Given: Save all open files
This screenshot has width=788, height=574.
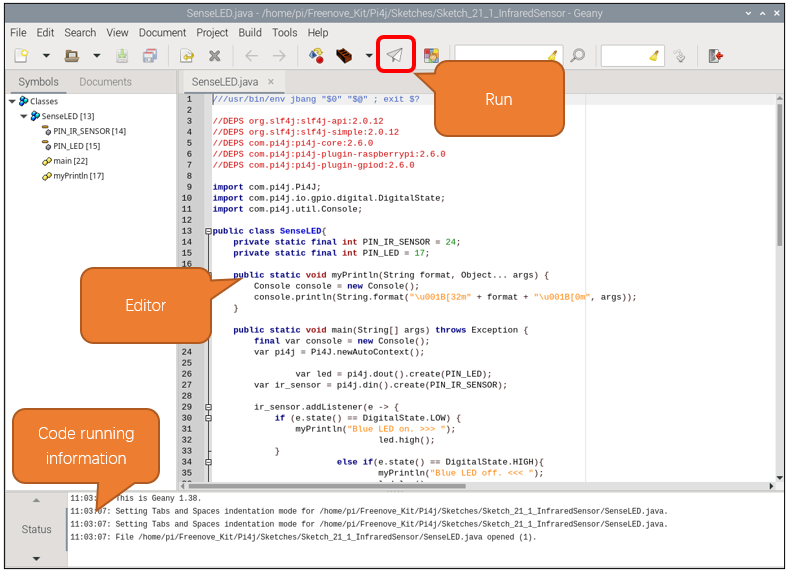Looking at the screenshot, I should (150, 55).
